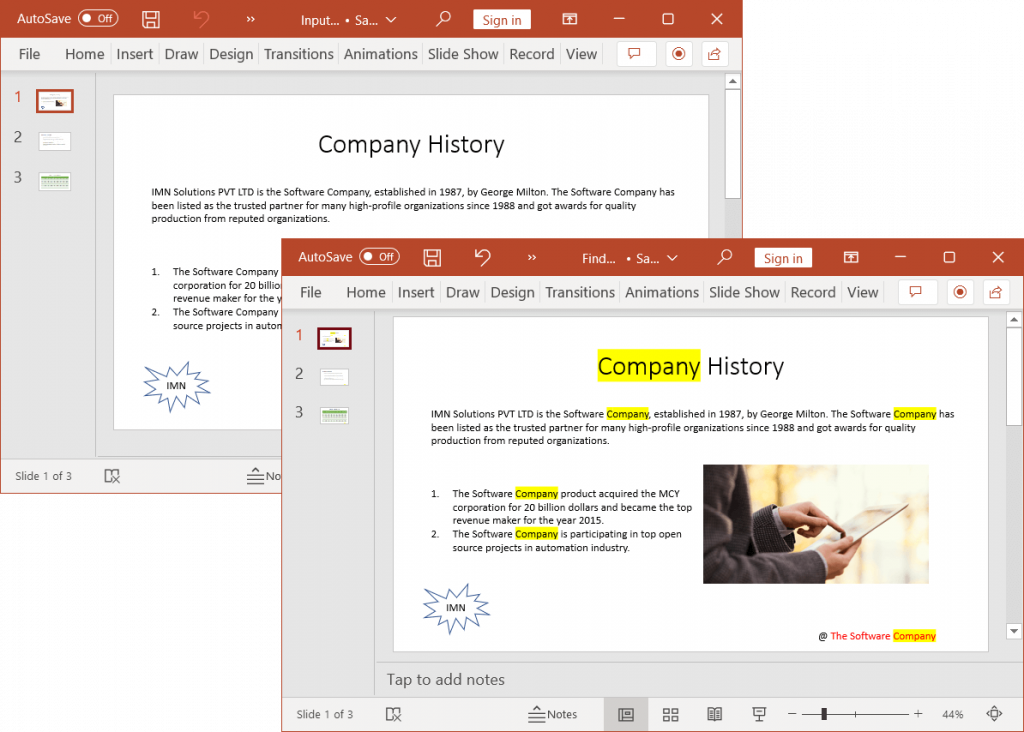Image resolution: width=1024 pixels, height=732 pixels.
Task: Open the Animations ribbon tab
Action: (661, 292)
